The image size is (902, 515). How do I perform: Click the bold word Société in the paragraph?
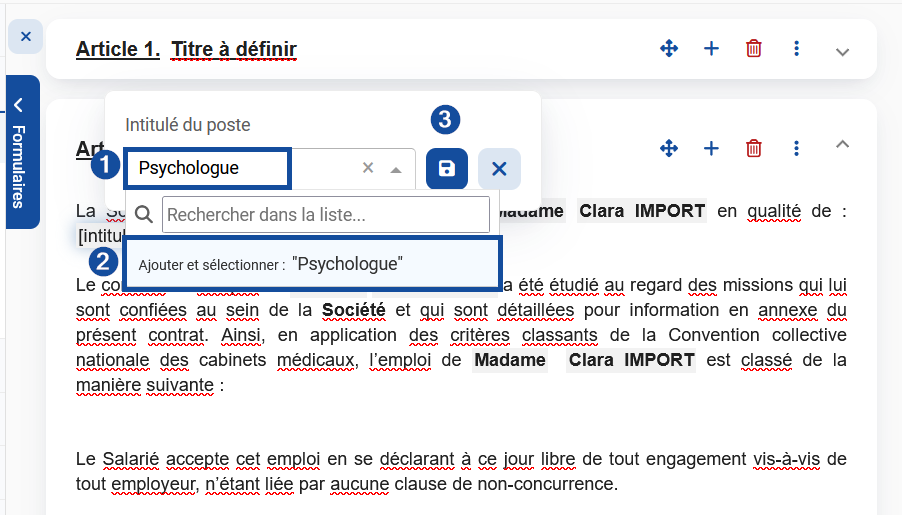click(354, 310)
